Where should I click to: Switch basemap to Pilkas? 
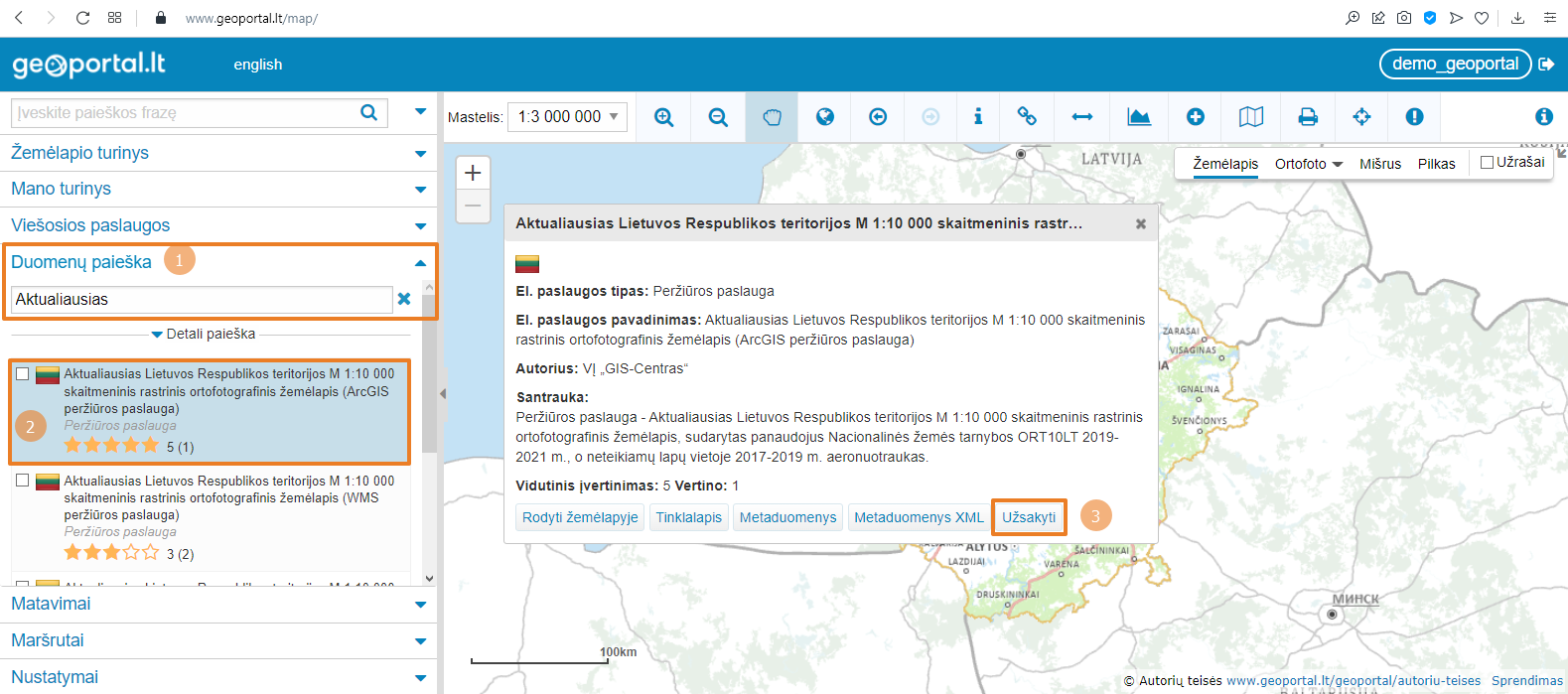[1436, 164]
